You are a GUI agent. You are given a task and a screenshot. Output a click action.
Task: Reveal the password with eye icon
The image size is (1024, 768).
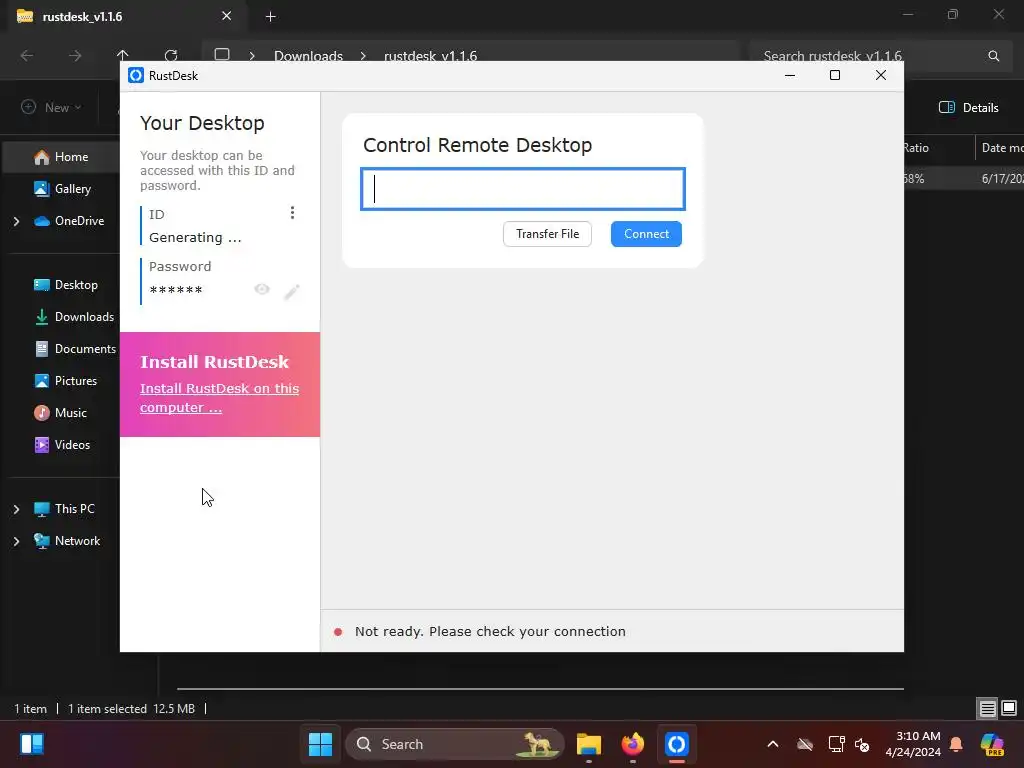(262, 289)
